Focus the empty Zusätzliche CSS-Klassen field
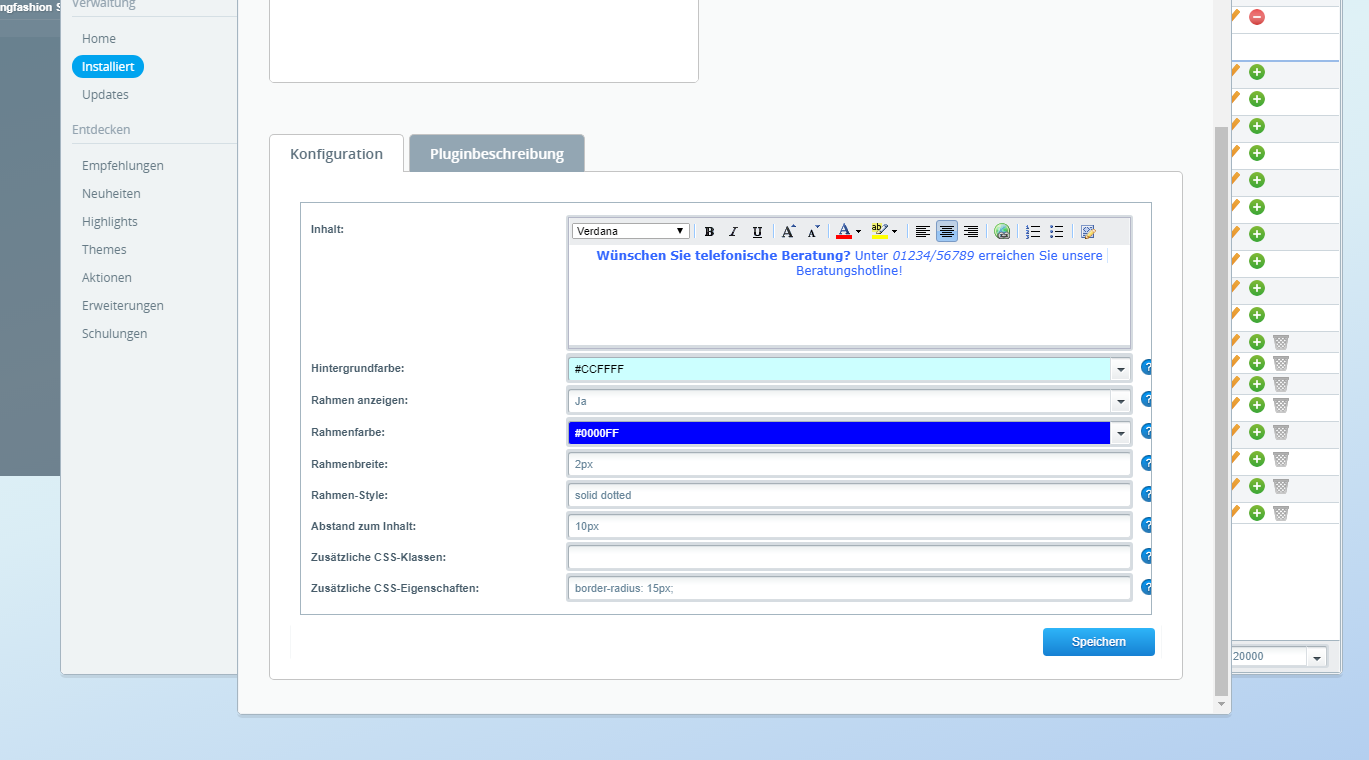Image resolution: width=1369 pixels, height=760 pixels. [850, 557]
